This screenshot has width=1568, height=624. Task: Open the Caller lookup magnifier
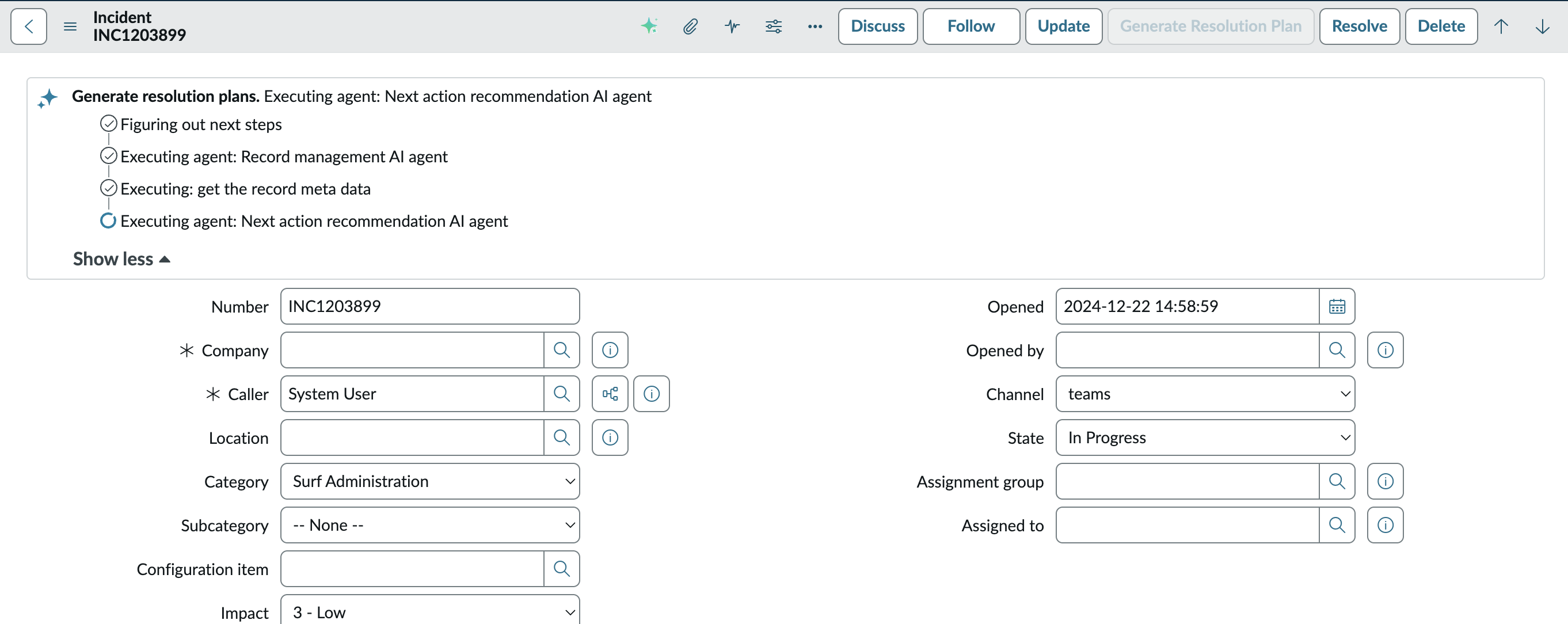pos(561,394)
